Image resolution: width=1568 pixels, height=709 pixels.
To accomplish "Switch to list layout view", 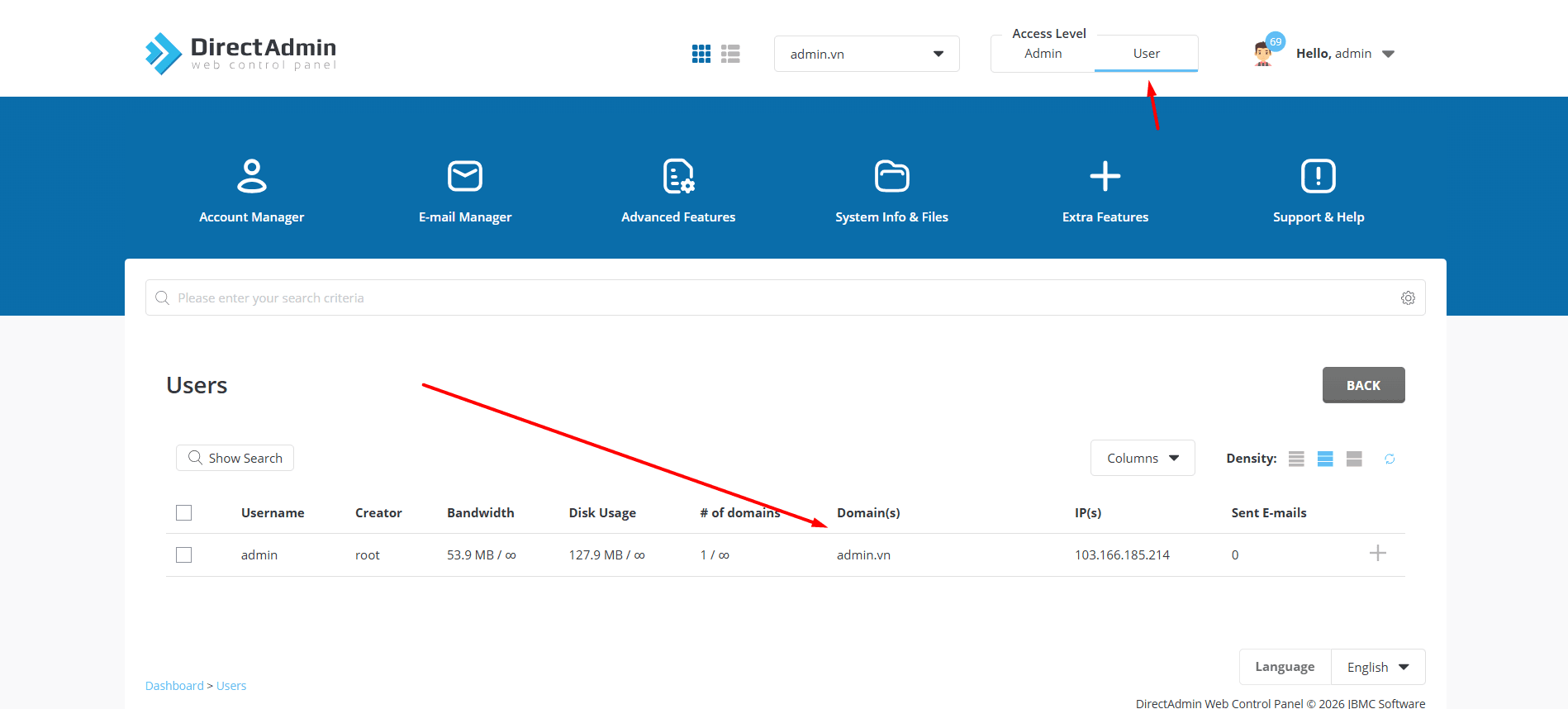I will pos(730,54).
